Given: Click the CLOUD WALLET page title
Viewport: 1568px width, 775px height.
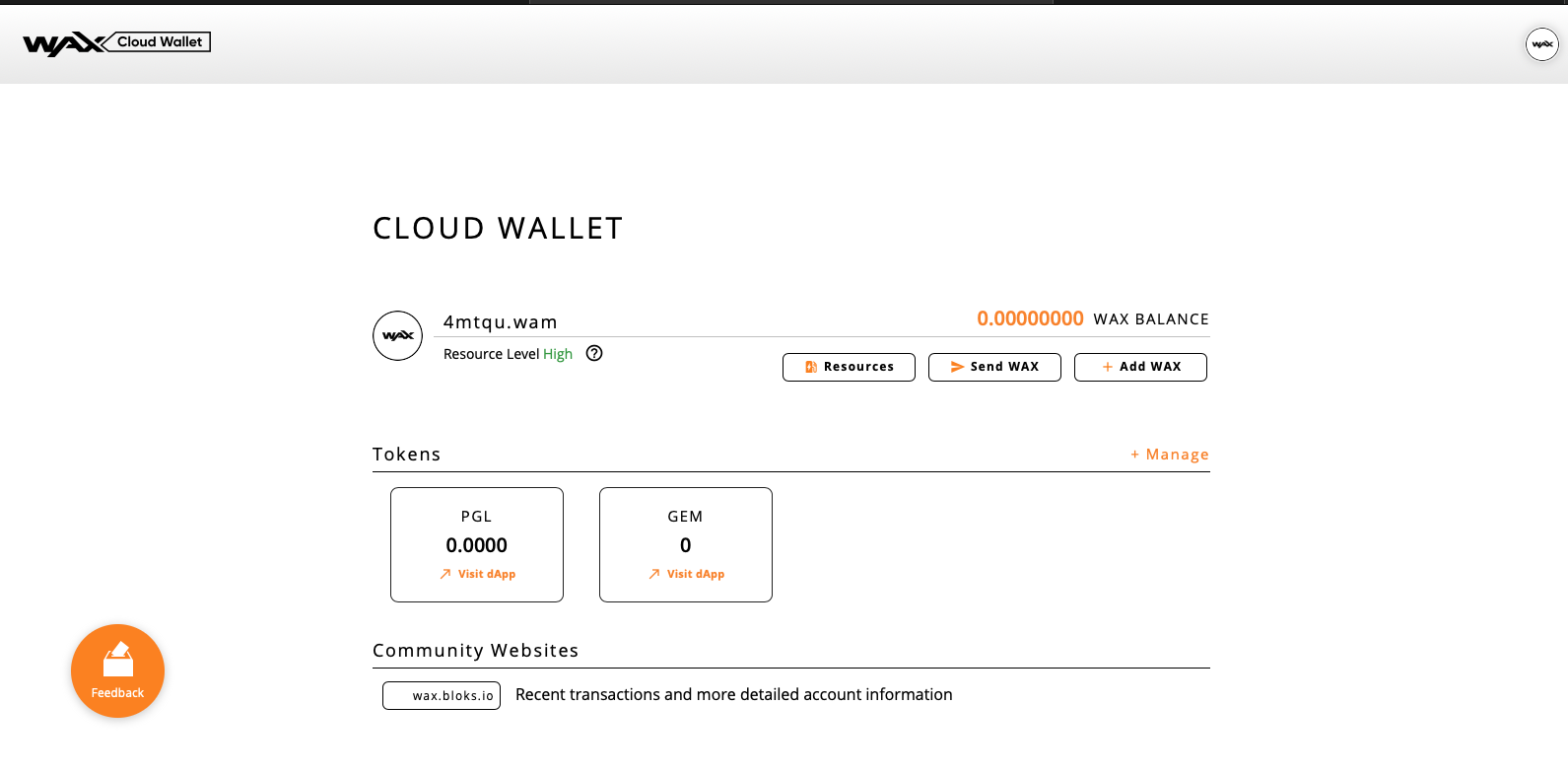Looking at the screenshot, I should [498, 229].
